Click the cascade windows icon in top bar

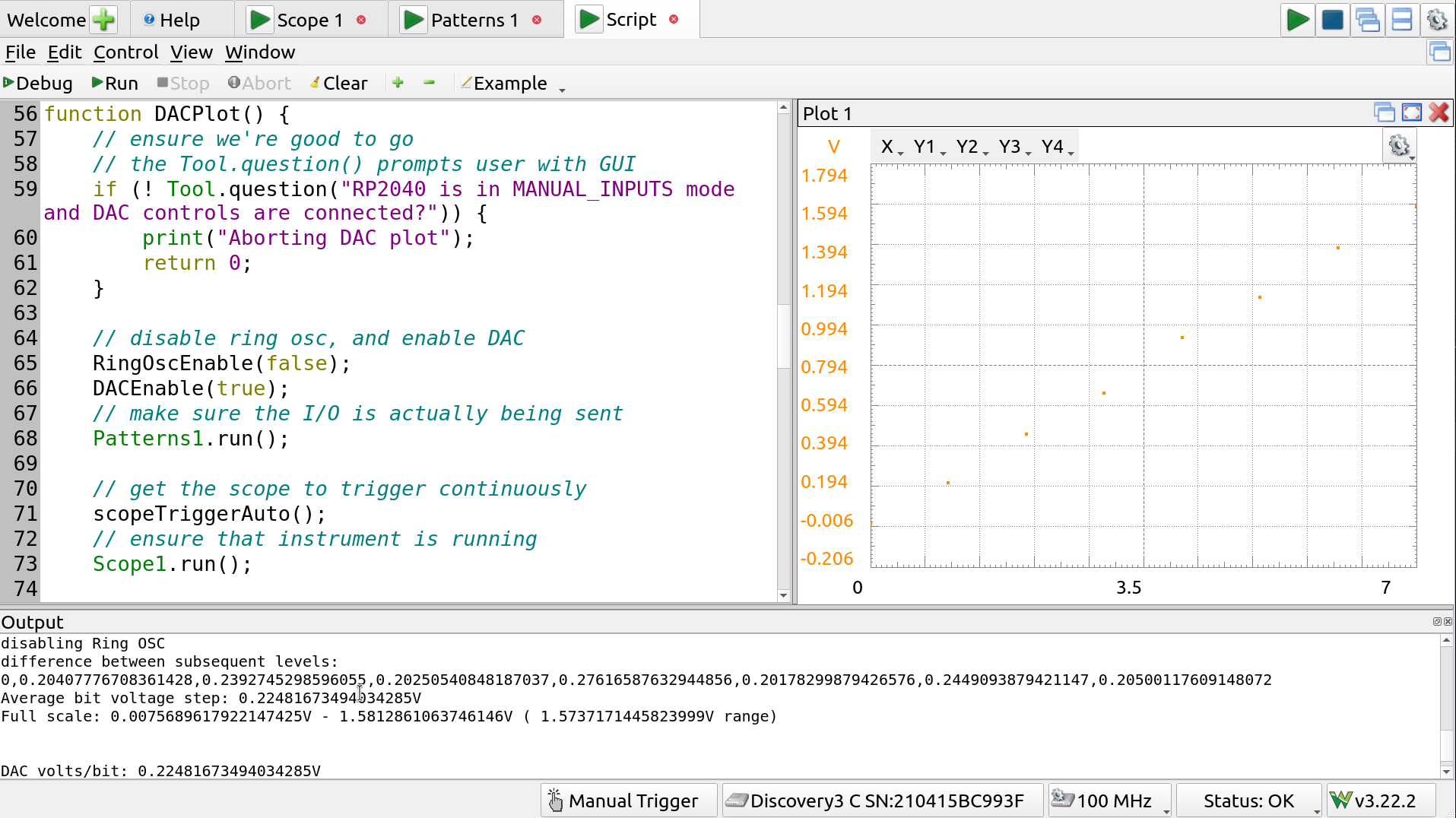[1367, 20]
